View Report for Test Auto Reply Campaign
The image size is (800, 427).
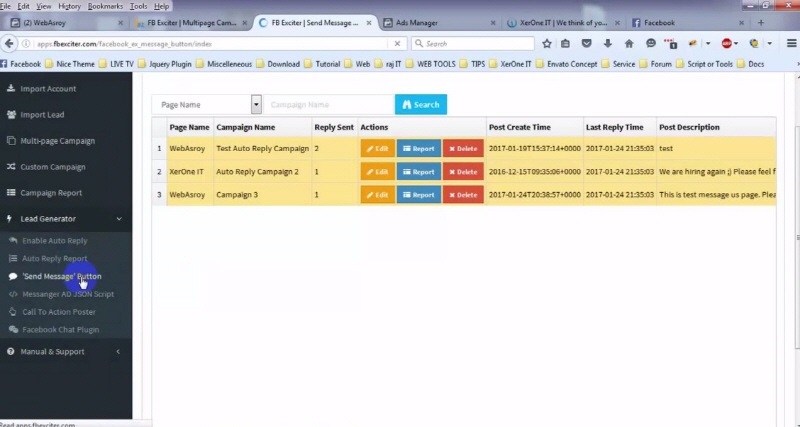click(419, 148)
